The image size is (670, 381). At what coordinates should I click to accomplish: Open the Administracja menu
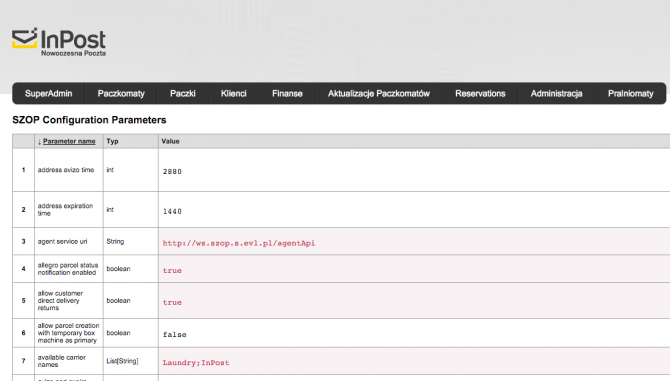click(x=556, y=94)
